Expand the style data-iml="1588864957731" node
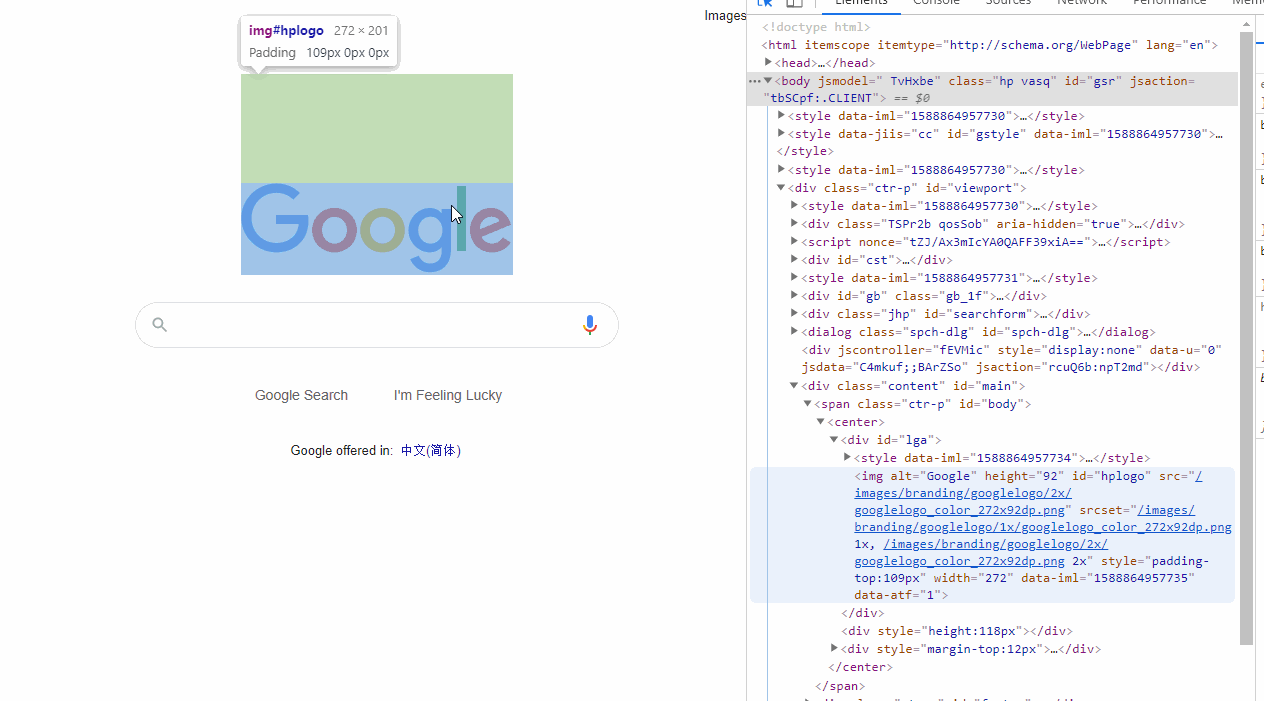Image resolution: width=1264 pixels, height=701 pixels. 794,277
